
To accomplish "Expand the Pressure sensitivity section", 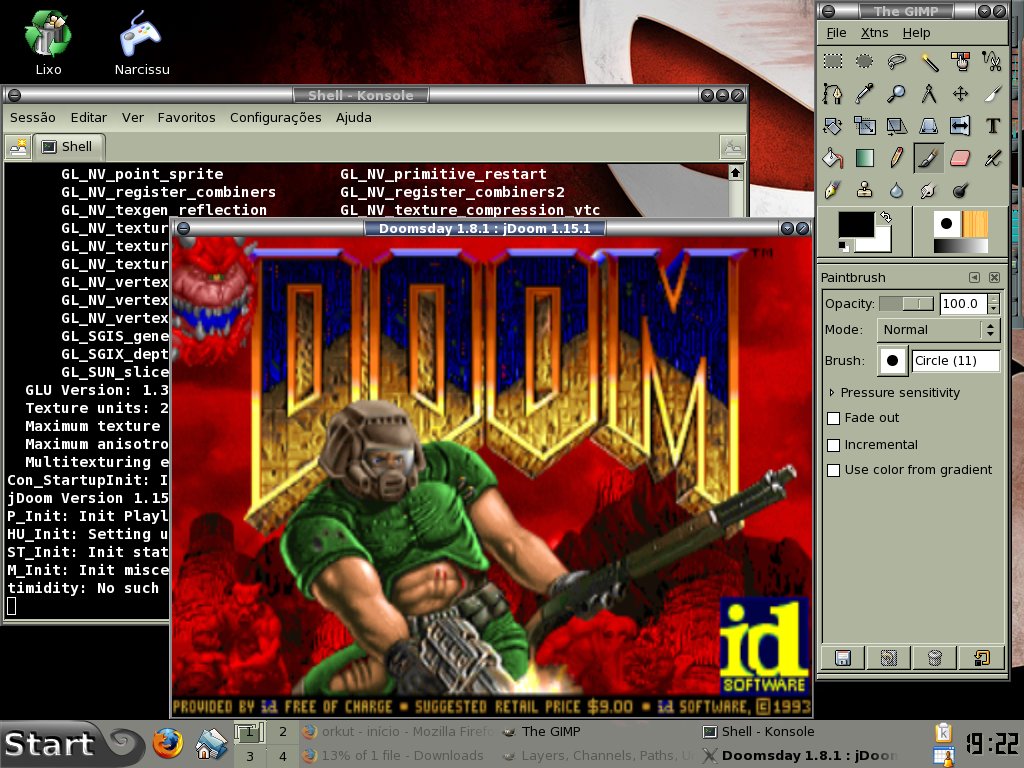I will coord(894,392).
